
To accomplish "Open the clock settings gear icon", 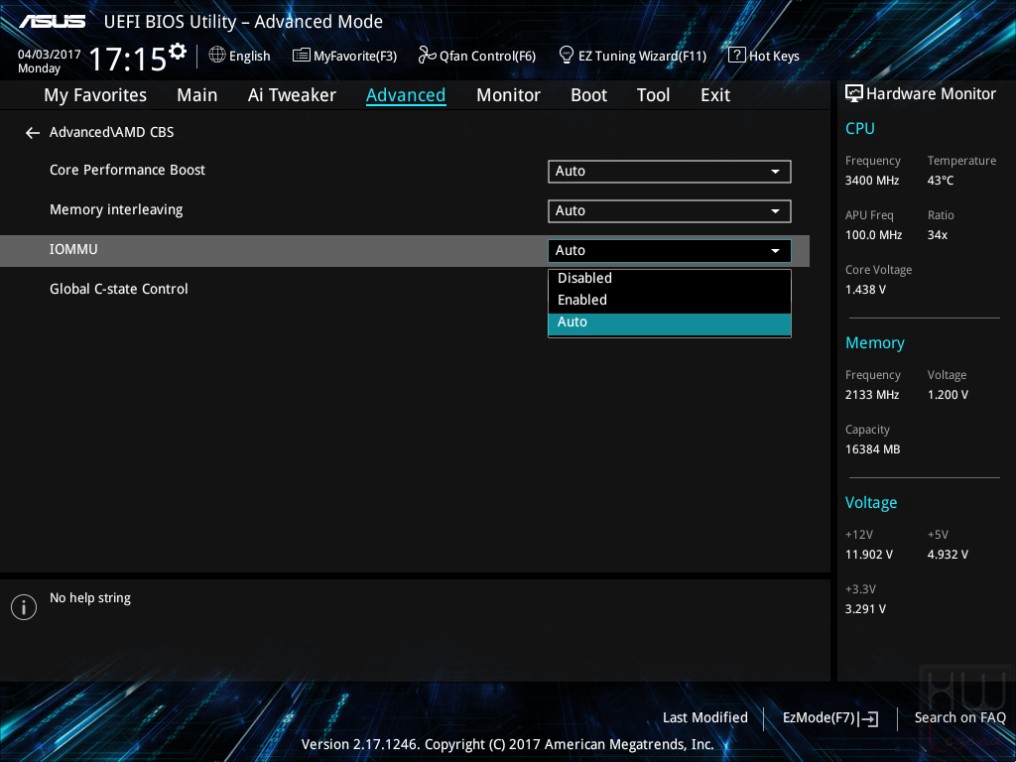I will pos(178,51).
